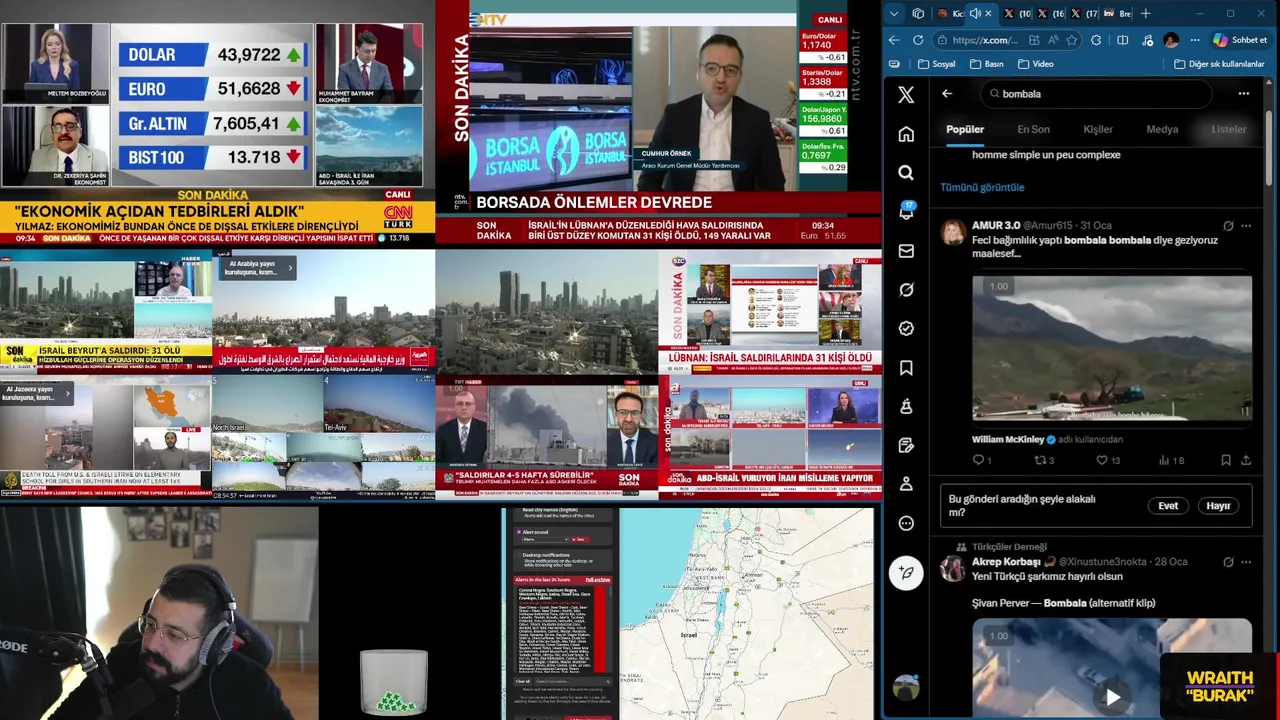Open browser profile avatar

(1171, 40)
